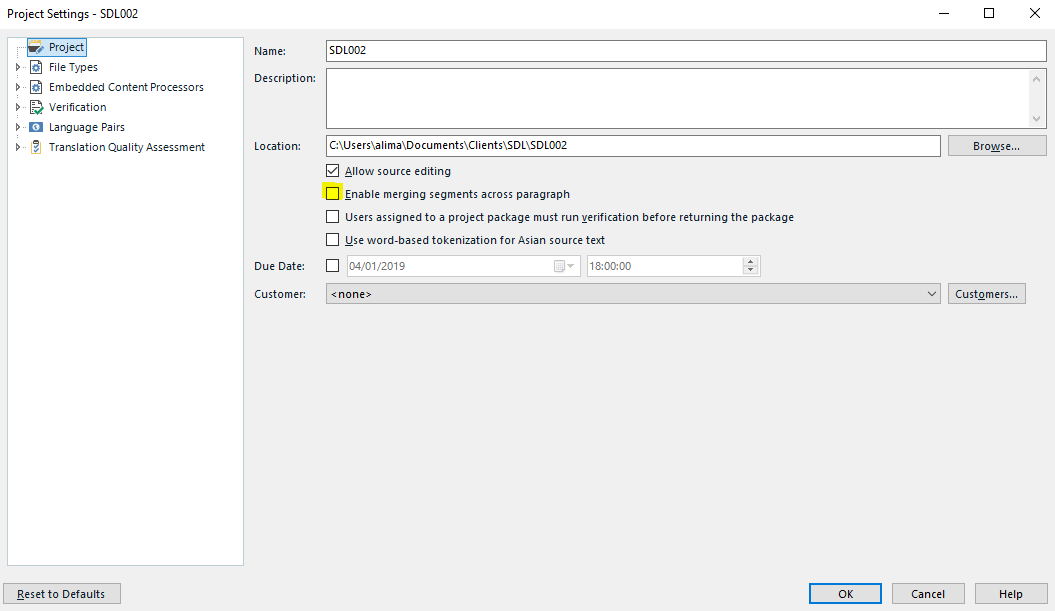Enable word-based tokenization for Asian source
The height and width of the screenshot is (611, 1055).
[332, 240]
